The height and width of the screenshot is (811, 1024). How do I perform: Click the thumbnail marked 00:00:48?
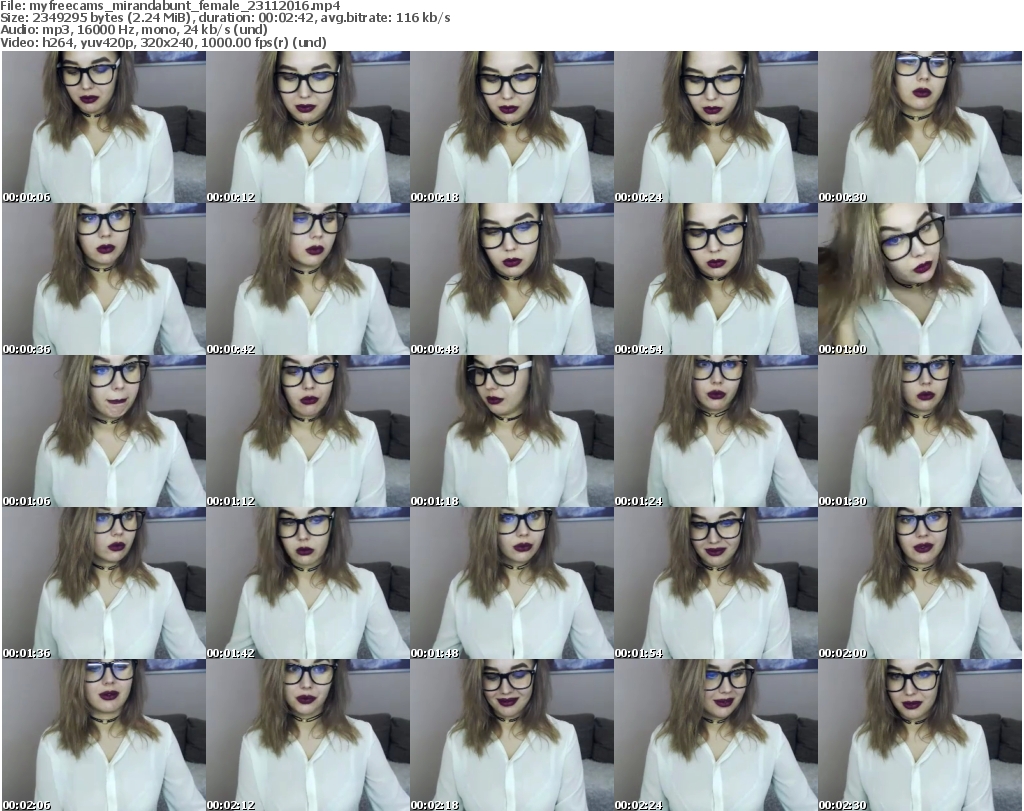(512, 279)
